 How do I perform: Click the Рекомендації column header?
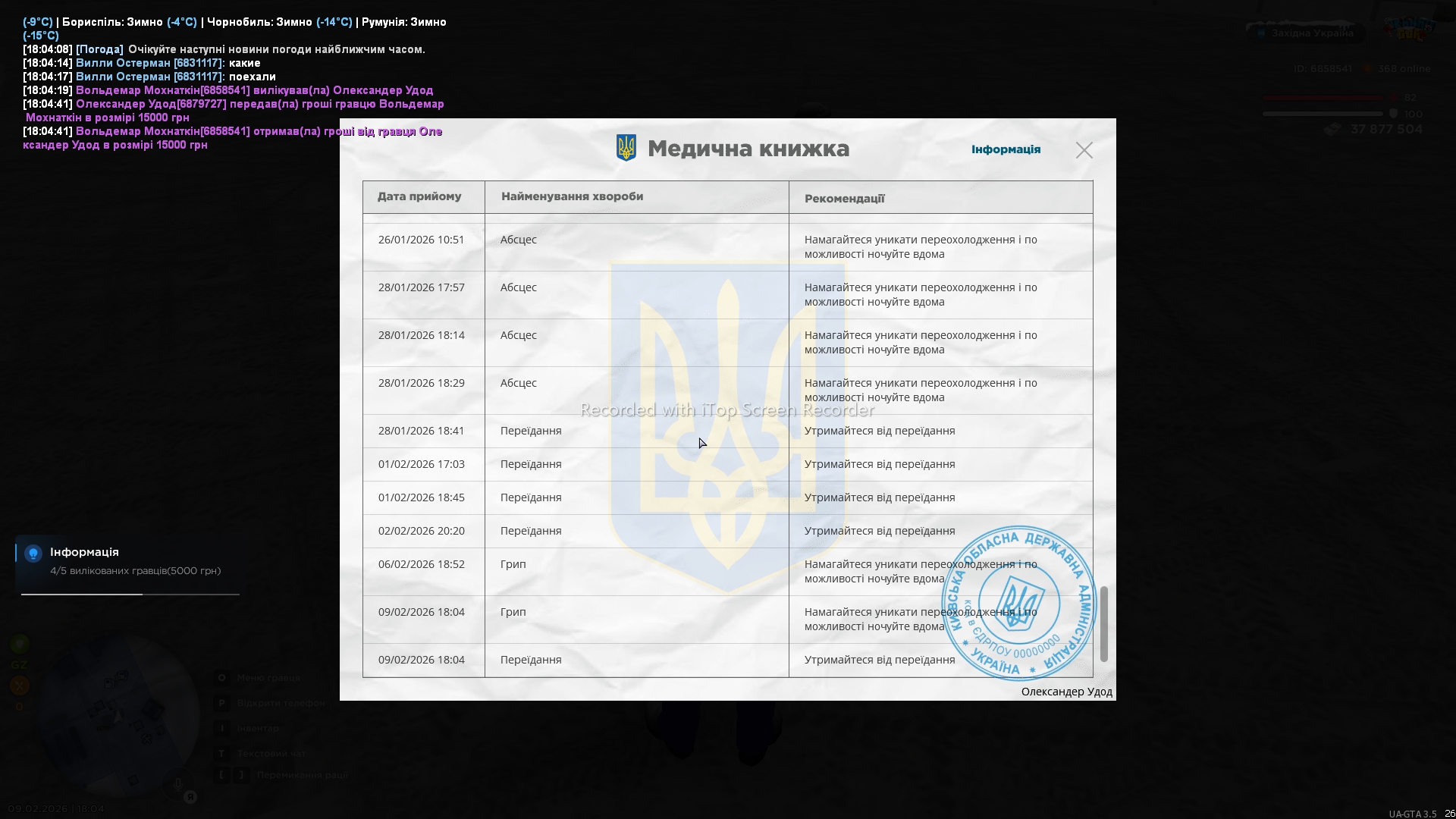point(844,199)
